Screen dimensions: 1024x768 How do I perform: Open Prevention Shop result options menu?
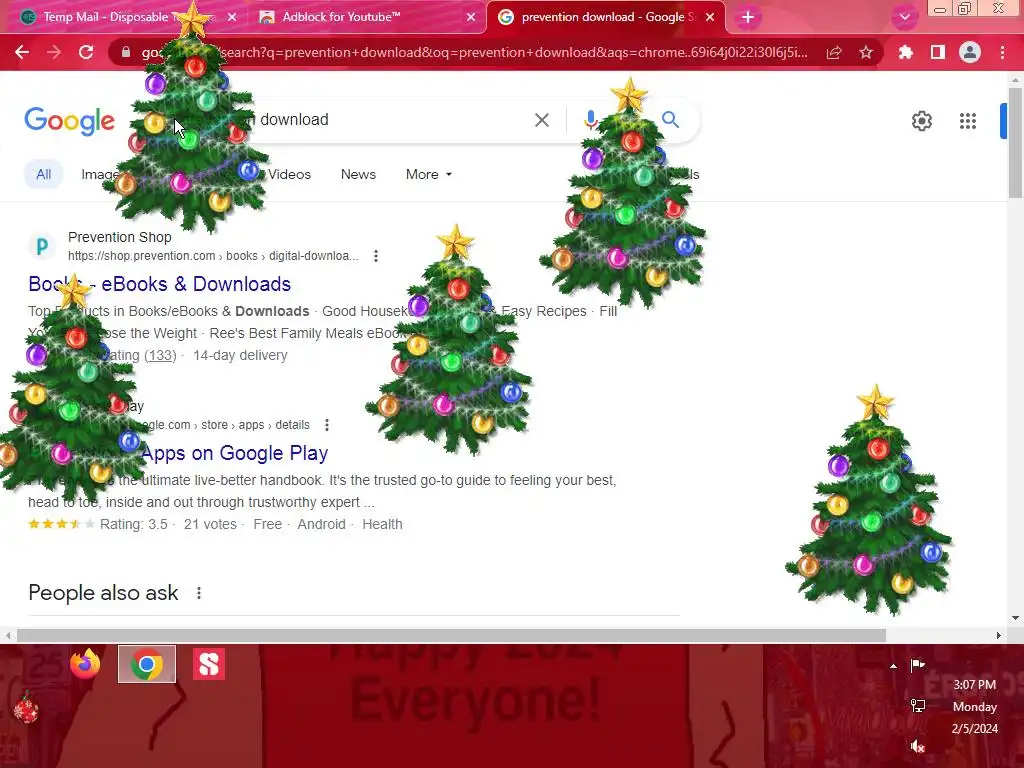point(376,256)
